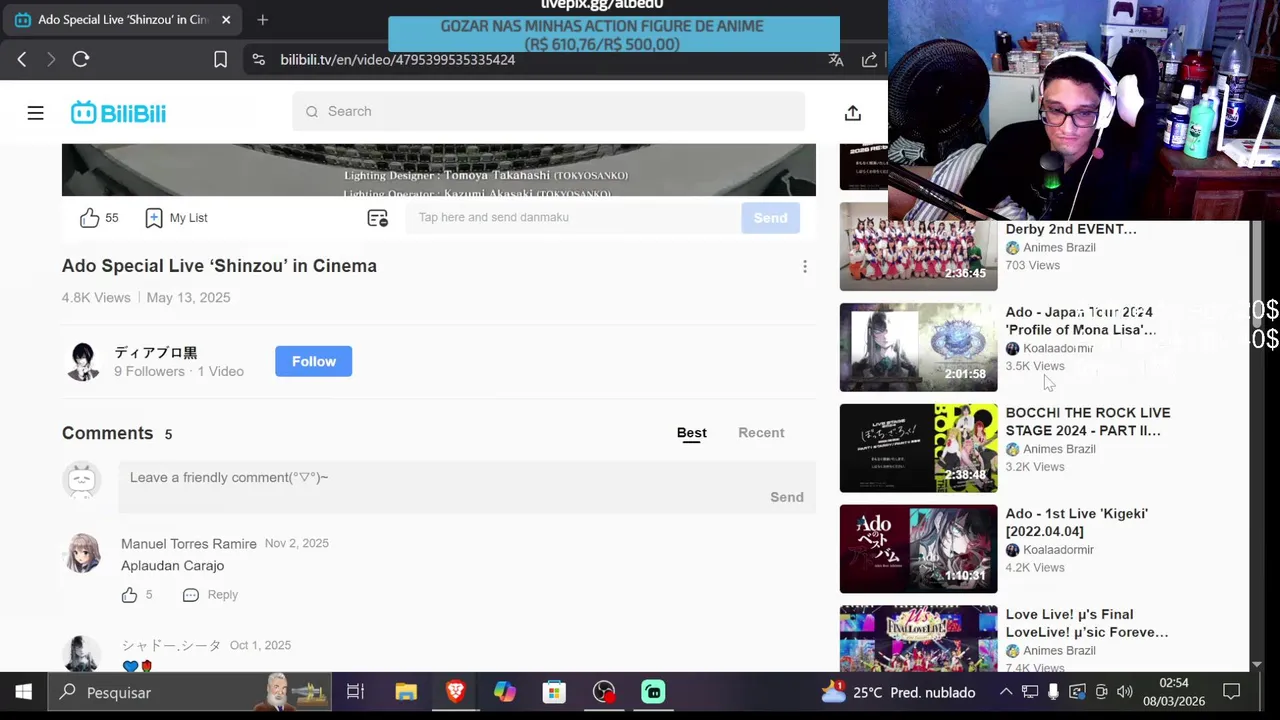Reply to Manuel Torres Ramire's comment
This screenshot has height=720, width=1280.
pos(211,595)
